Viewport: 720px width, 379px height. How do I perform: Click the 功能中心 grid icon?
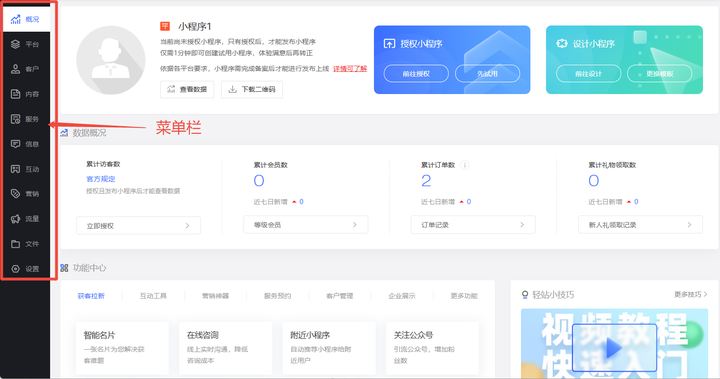pos(64,268)
